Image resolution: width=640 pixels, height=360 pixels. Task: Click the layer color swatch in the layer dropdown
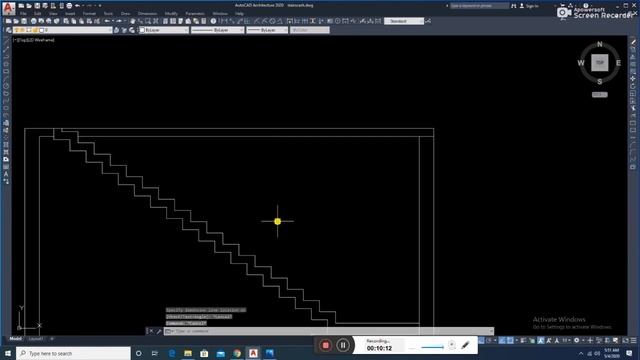41,30
